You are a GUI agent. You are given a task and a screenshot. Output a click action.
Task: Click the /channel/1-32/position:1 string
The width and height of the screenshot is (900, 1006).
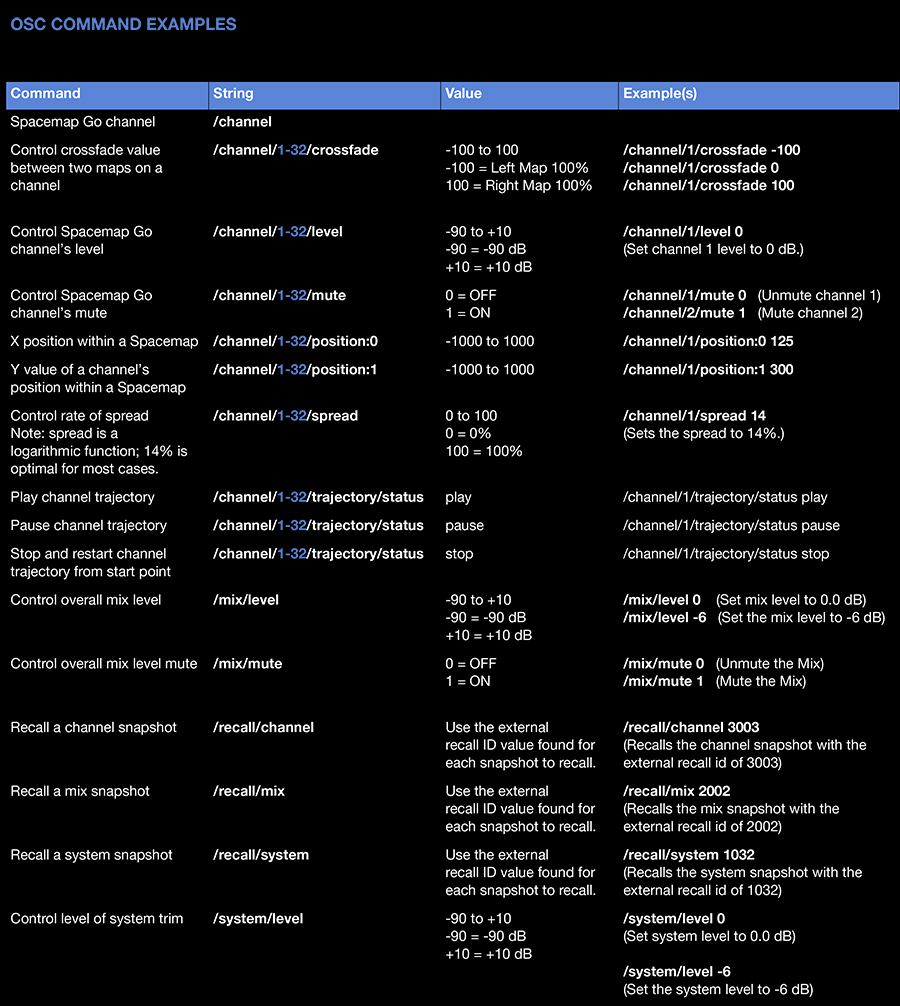(x=295, y=370)
